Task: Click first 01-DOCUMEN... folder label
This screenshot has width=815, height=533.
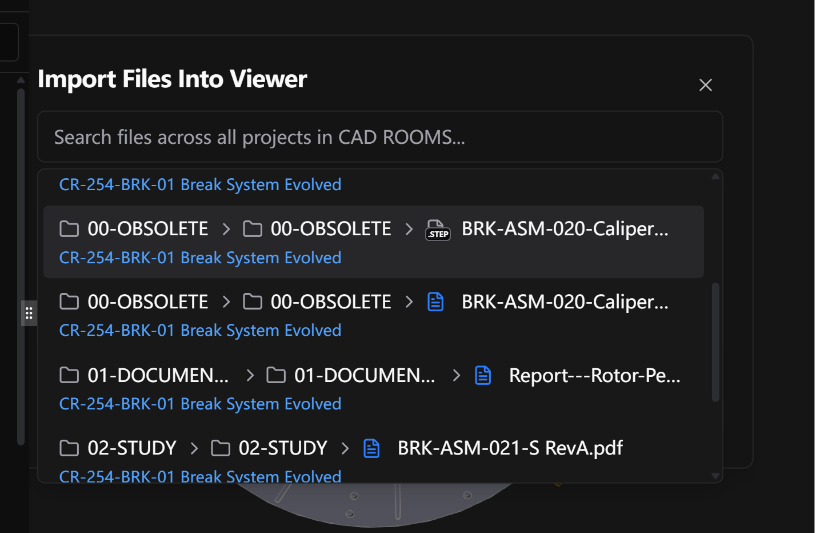Action: (158, 375)
